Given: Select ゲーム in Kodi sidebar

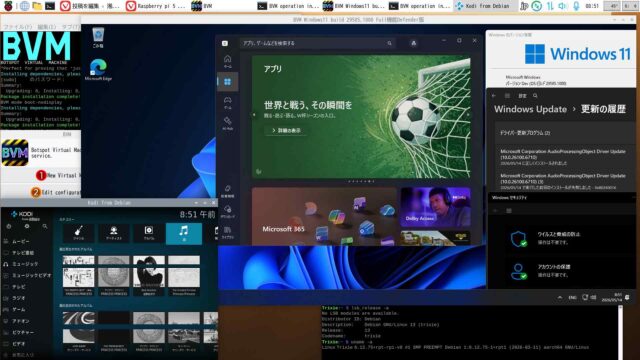Looking at the screenshot, I should (x=19, y=309).
